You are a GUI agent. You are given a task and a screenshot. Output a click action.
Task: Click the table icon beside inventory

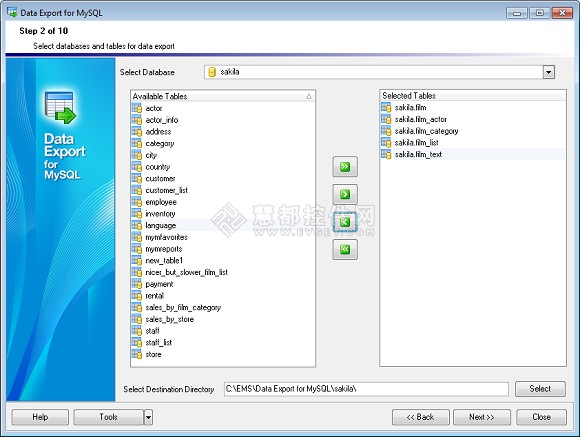[137, 214]
